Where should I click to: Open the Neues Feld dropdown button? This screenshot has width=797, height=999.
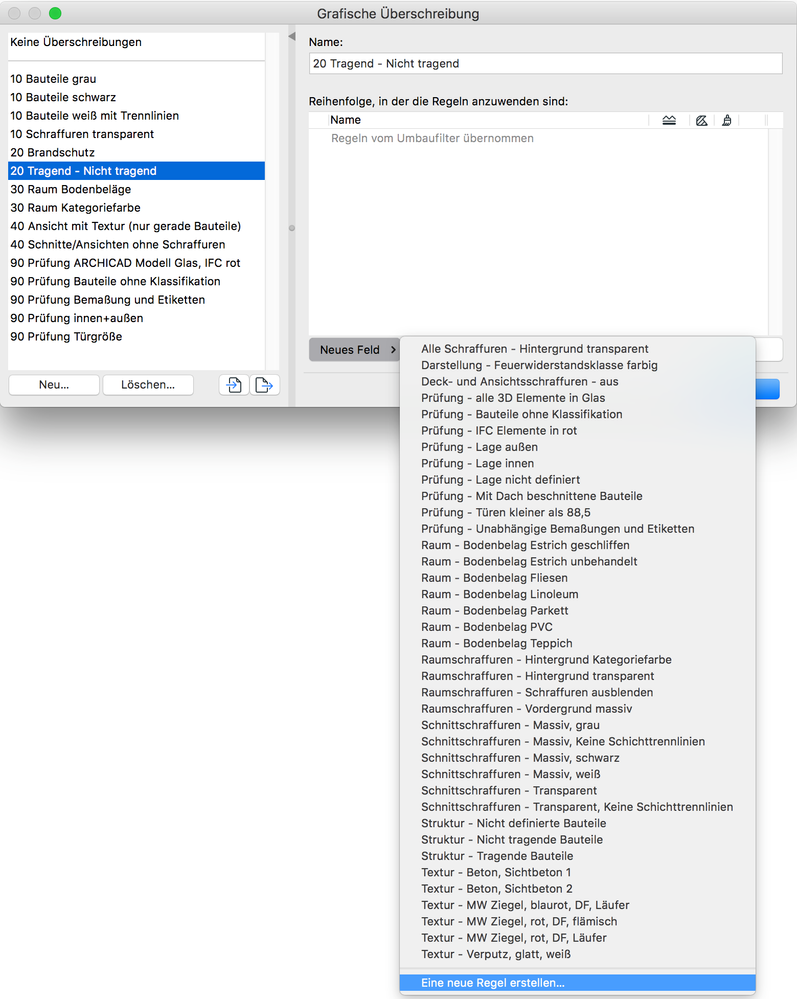point(355,350)
